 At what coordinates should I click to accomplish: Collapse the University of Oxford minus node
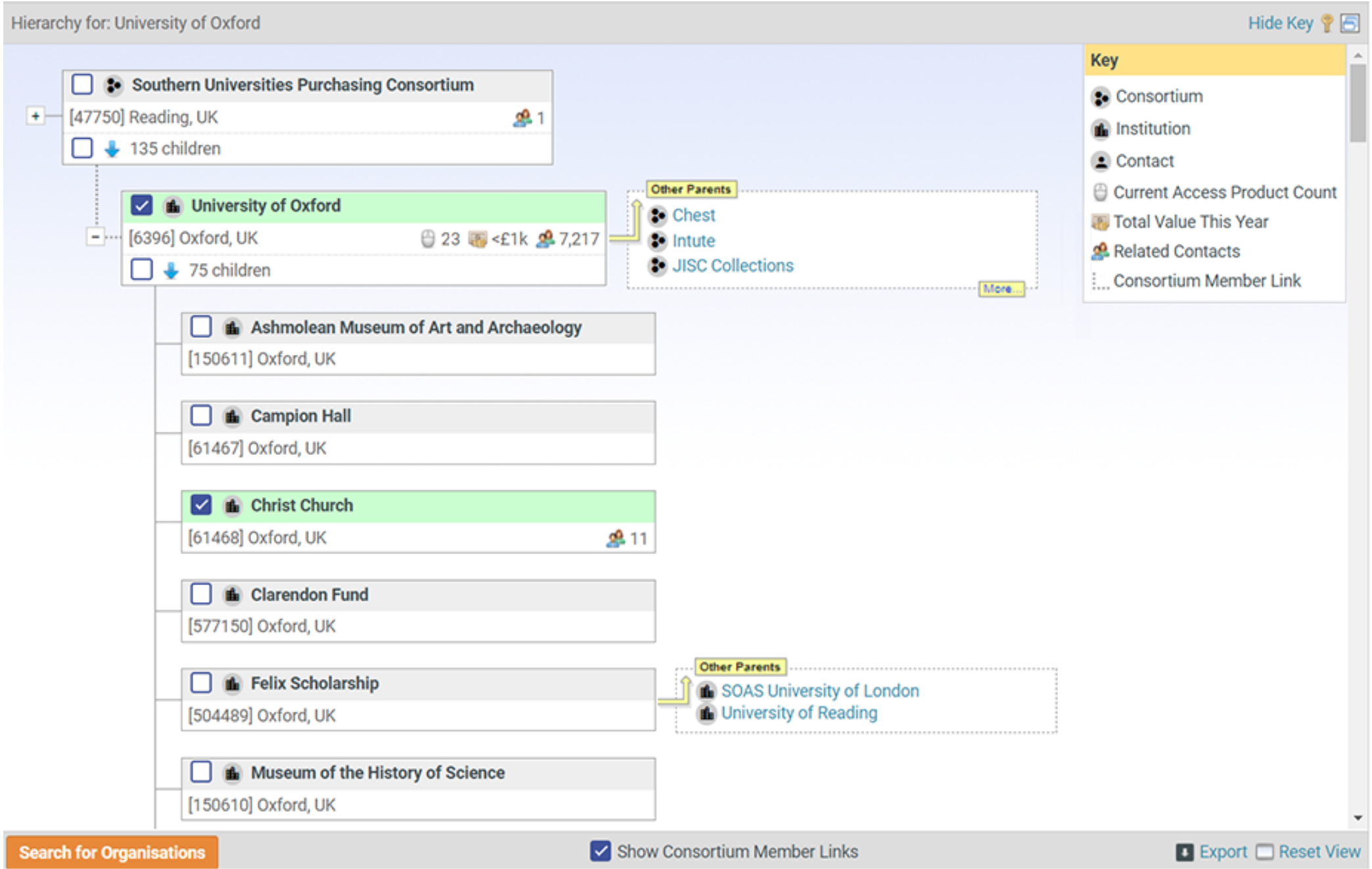95,237
